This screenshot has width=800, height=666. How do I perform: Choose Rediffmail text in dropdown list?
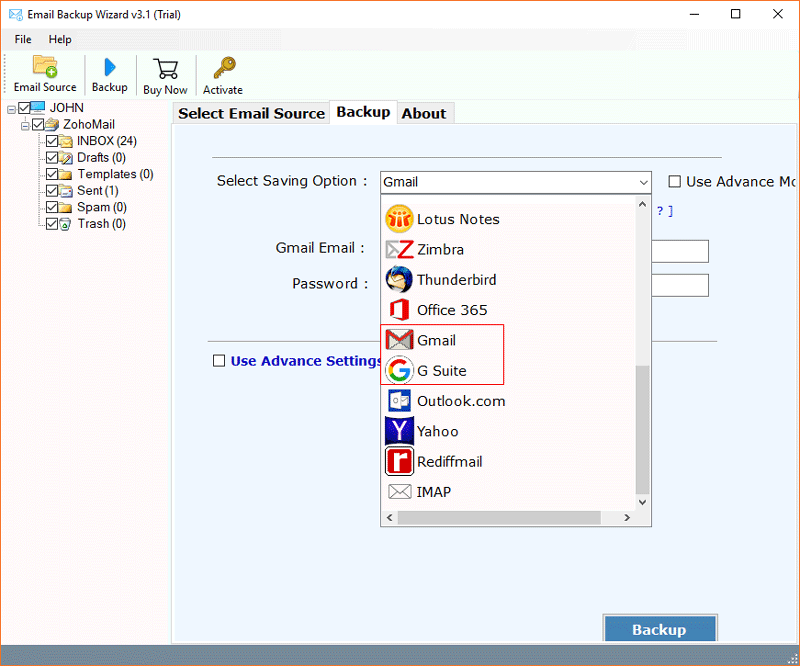[x=449, y=461]
